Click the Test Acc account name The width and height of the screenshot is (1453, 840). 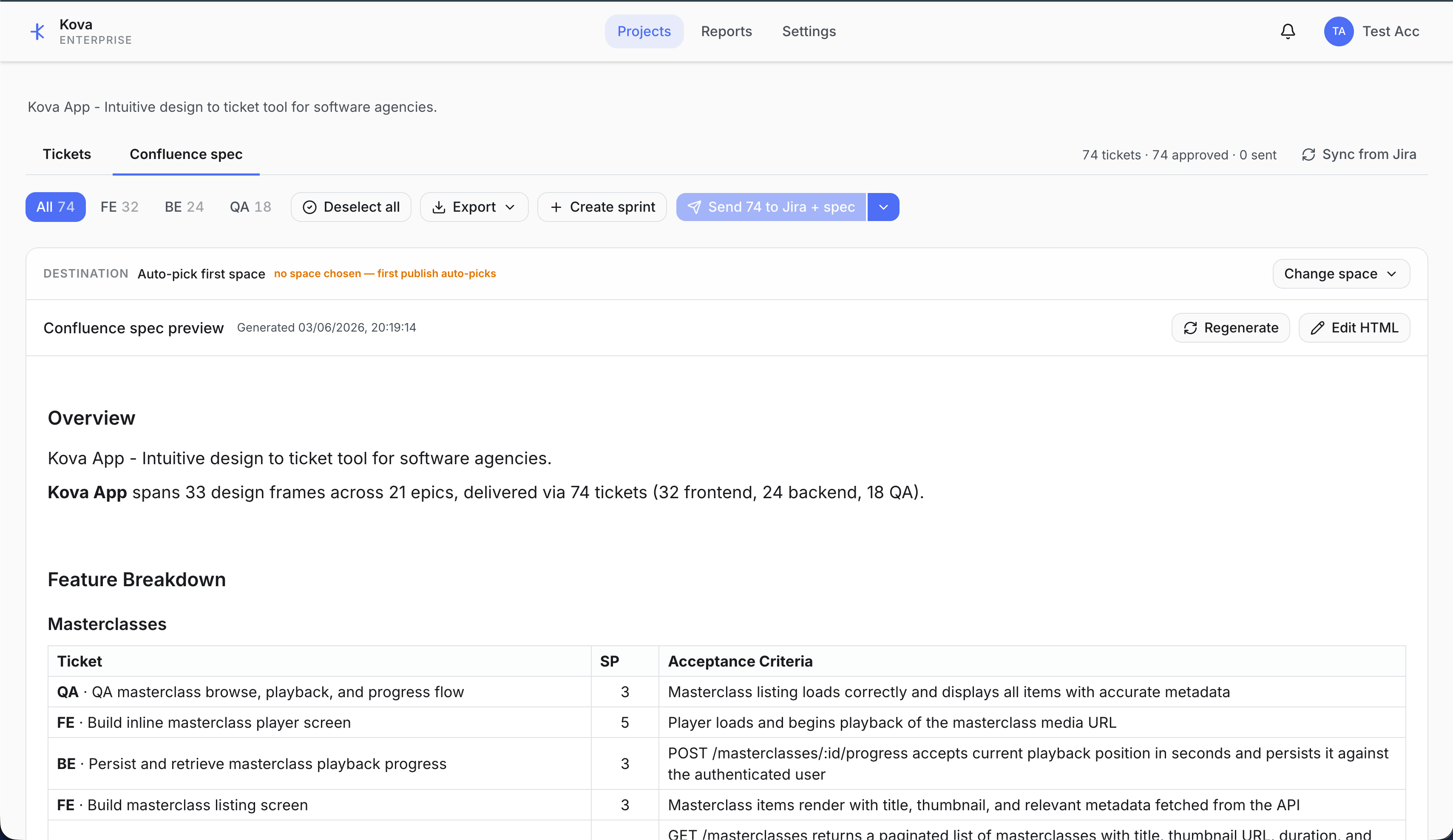coord(1391,31)
